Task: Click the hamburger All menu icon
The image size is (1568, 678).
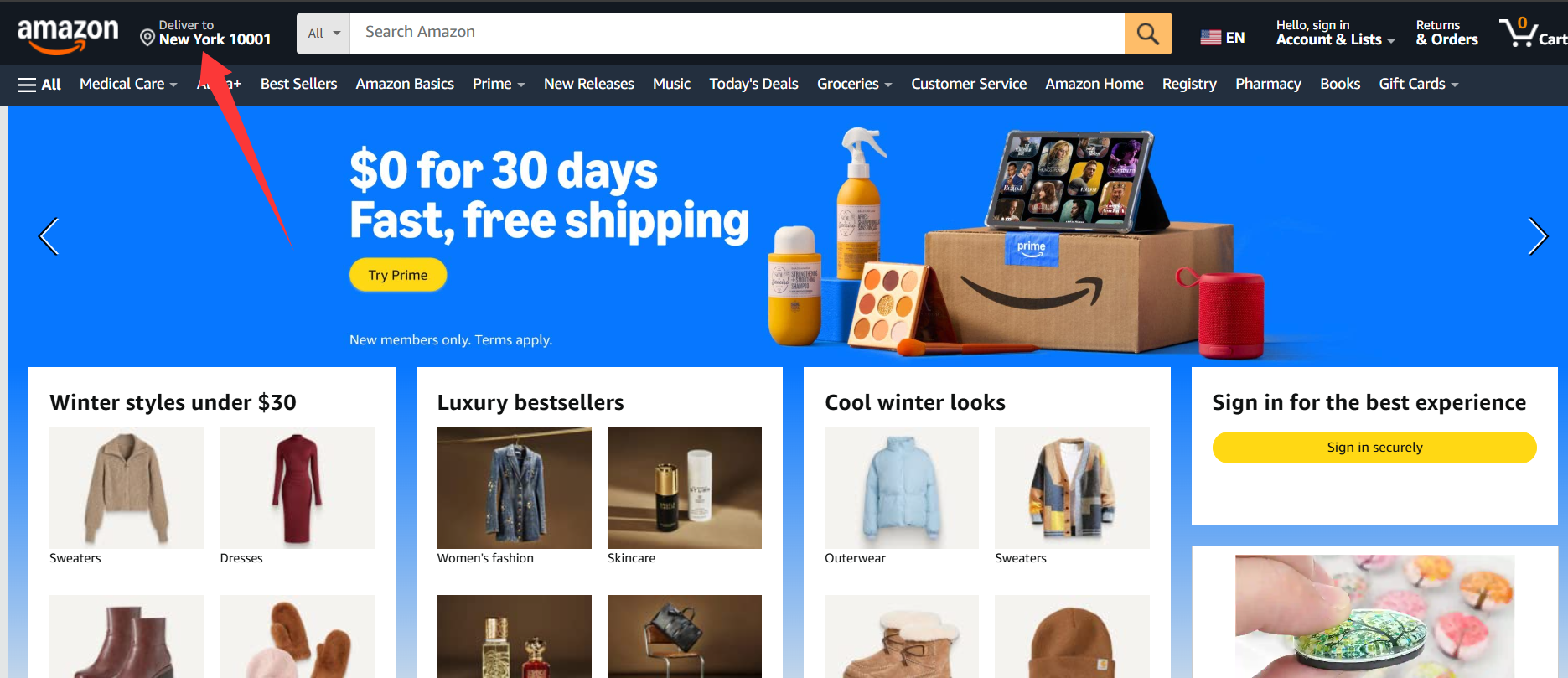Action: pos(27,85)
